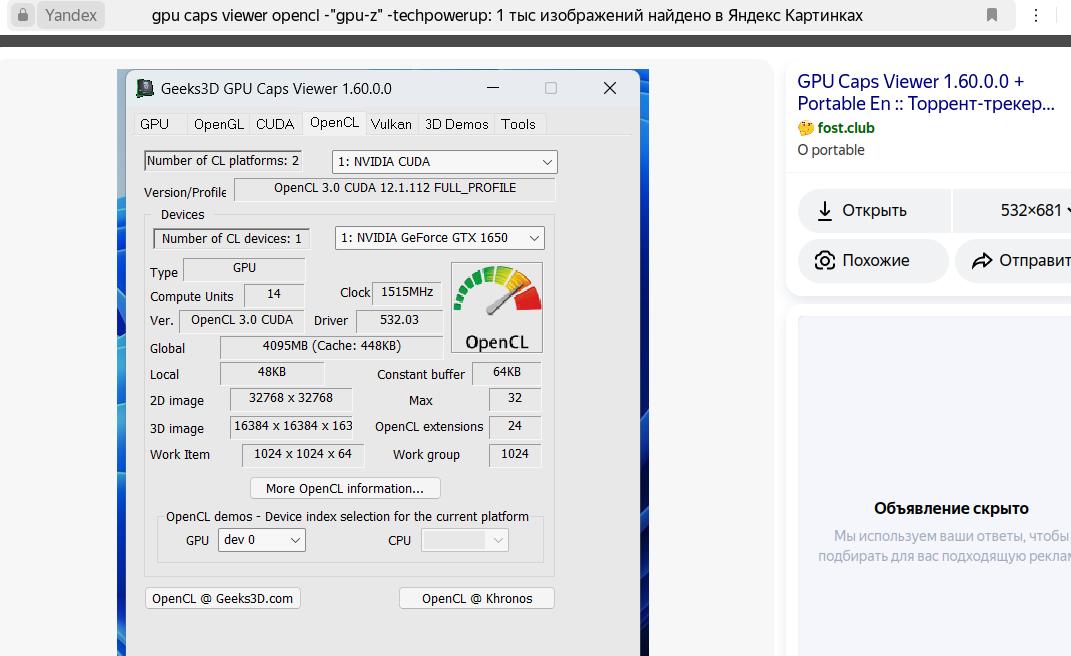Click the Yandex label in address bar
This screenshot has height=656, width=1071.
click(71, 15)
